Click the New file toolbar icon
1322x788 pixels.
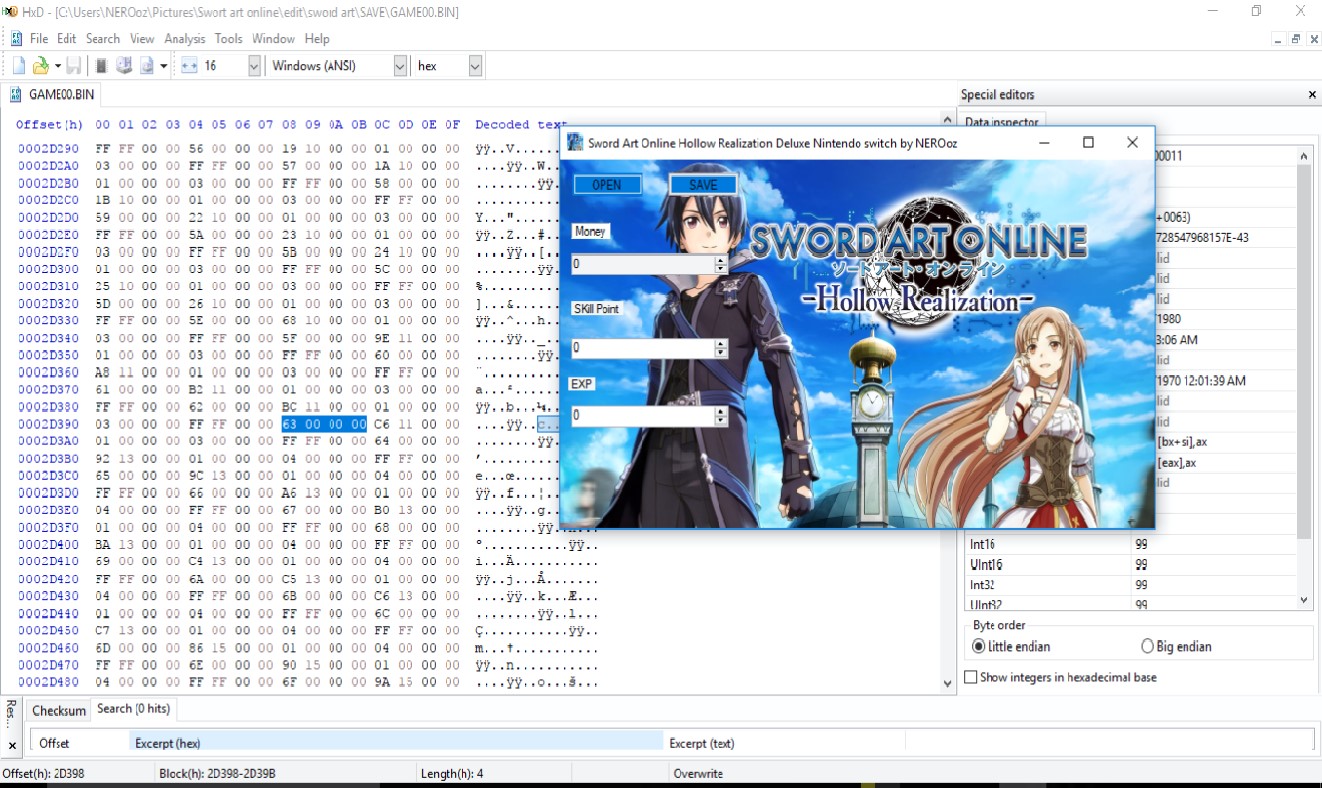click(19, 66)
